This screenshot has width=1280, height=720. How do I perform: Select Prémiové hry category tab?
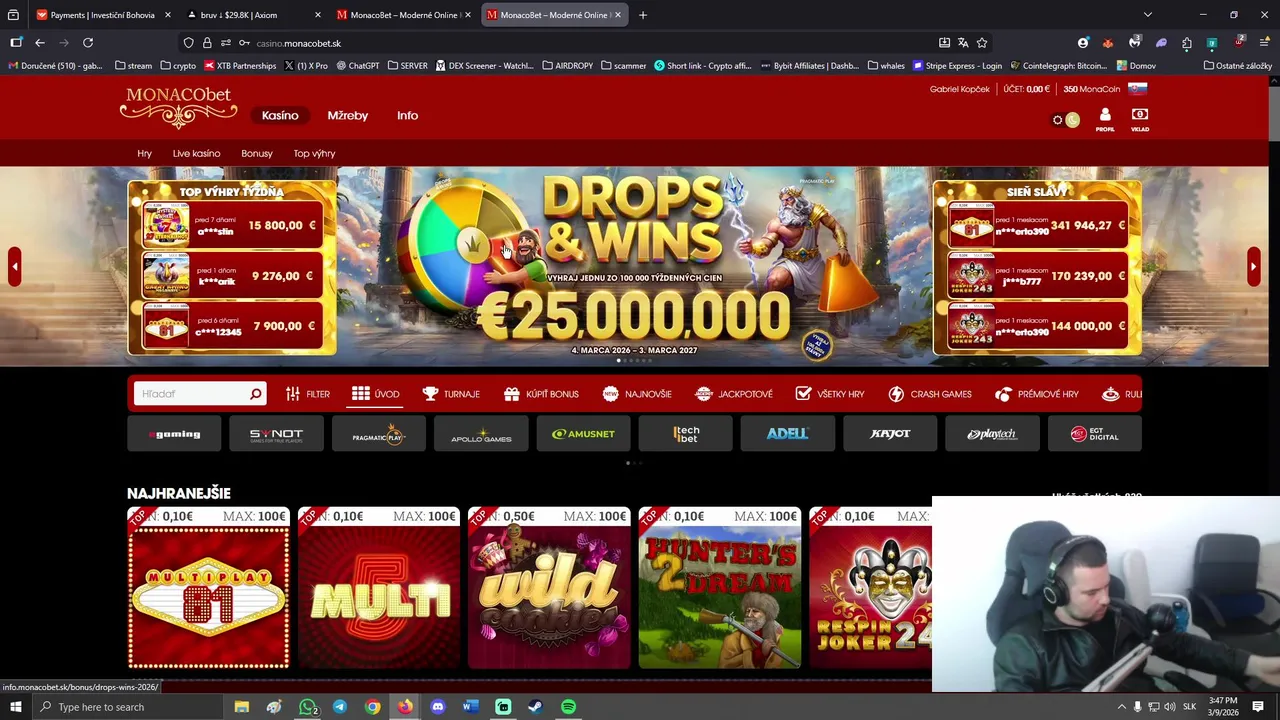1037,394
